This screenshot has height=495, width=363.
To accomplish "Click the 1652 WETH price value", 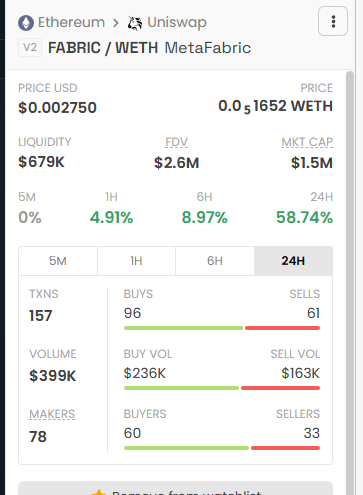I will pyautogui.click(x=275, y=107).
